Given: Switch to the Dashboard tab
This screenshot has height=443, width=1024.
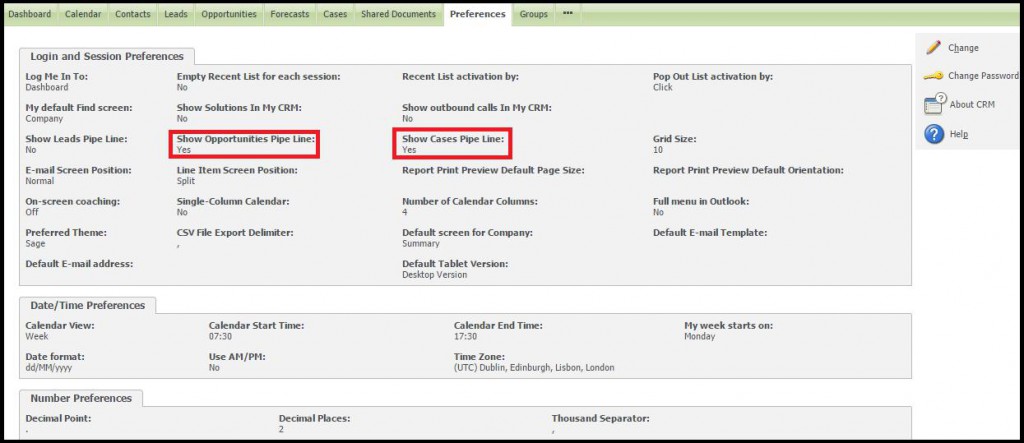Looking at the screenshot, I should click(x=29, y=14).
